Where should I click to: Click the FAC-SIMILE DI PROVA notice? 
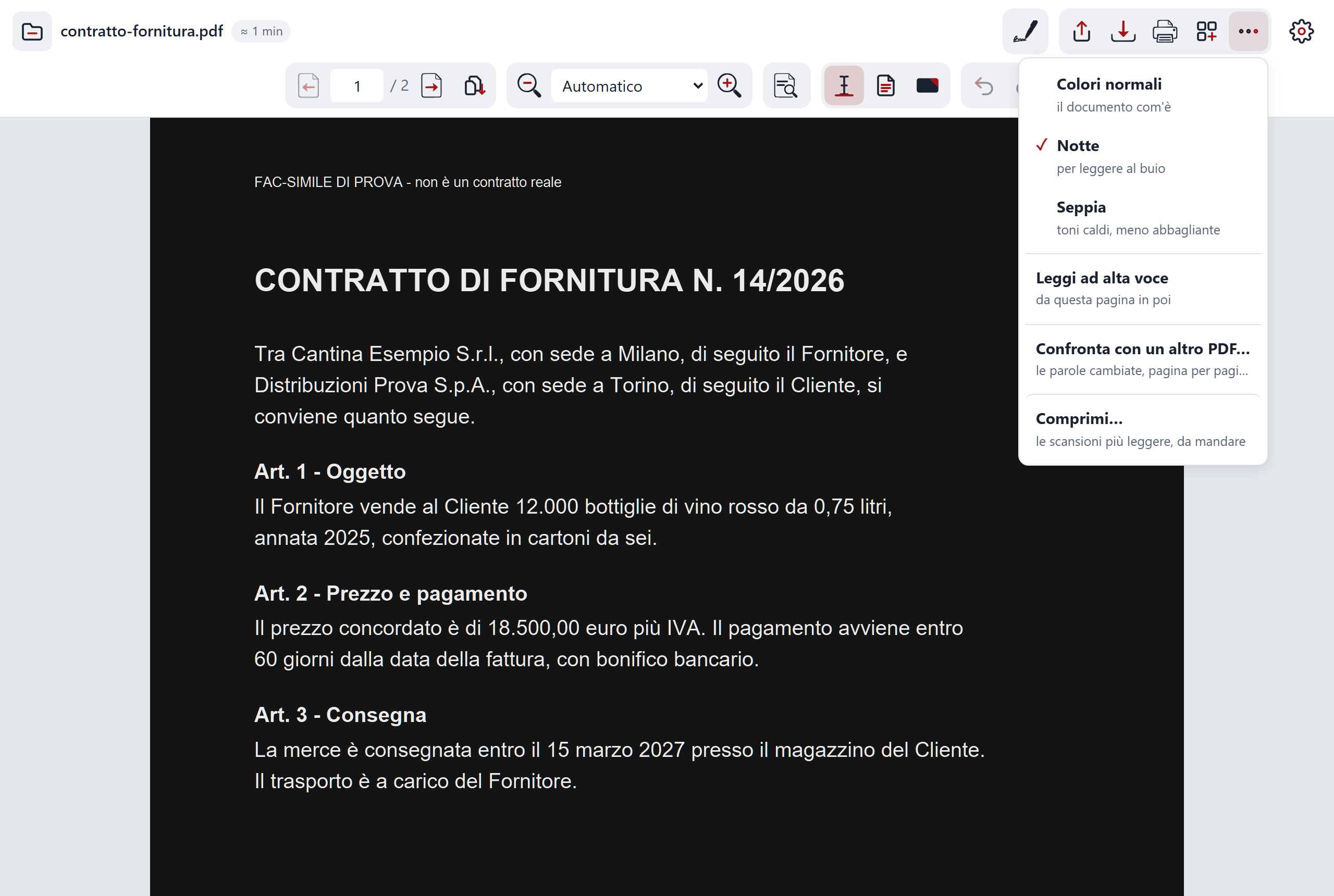click(407, 182)
